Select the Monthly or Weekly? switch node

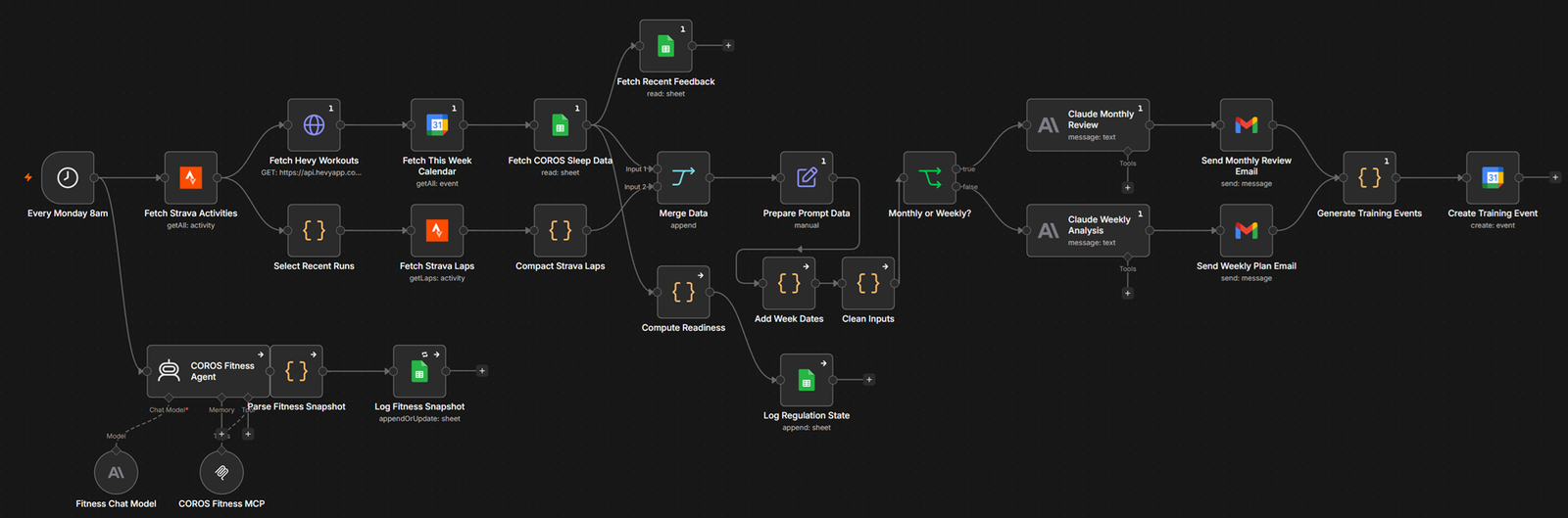(x=930, y=177)
